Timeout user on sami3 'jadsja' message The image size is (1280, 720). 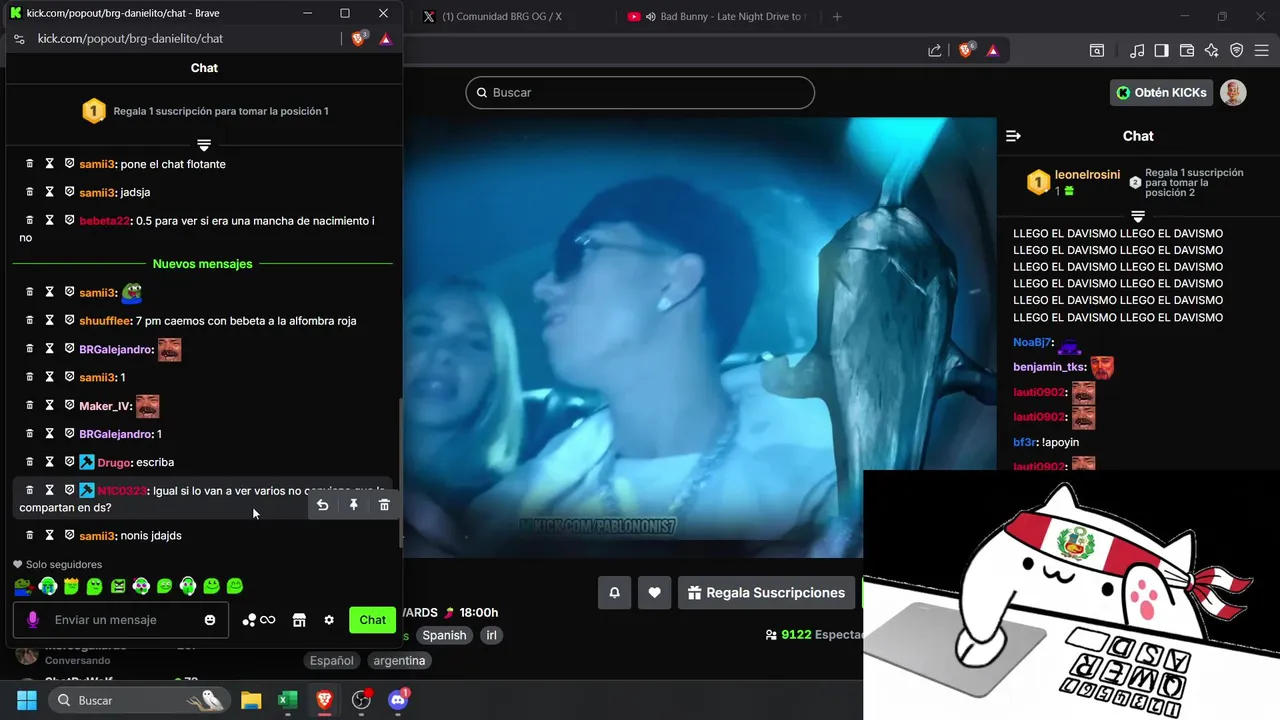(49, 191)
